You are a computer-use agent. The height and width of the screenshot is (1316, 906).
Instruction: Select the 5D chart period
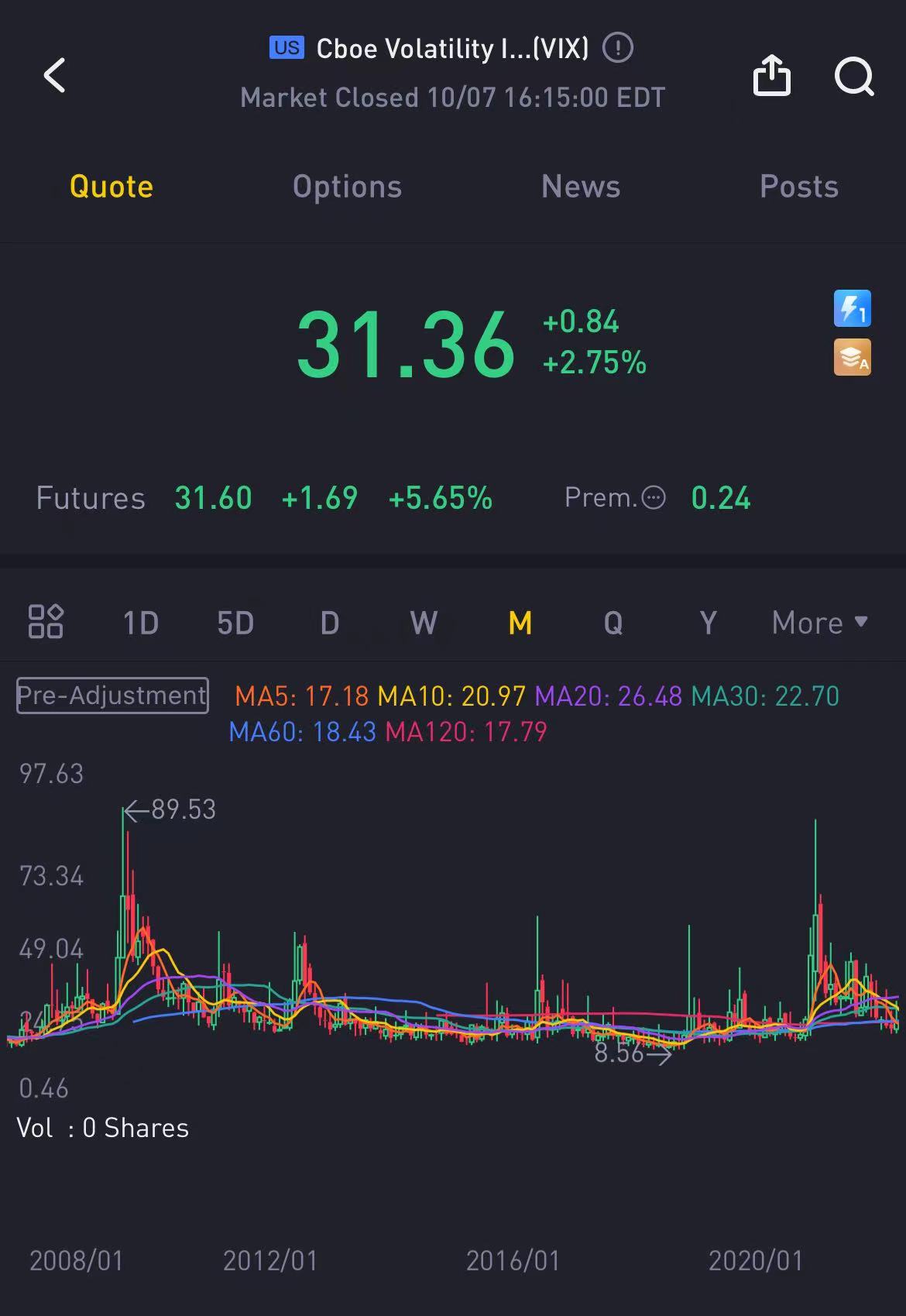(x=235, y=623)
